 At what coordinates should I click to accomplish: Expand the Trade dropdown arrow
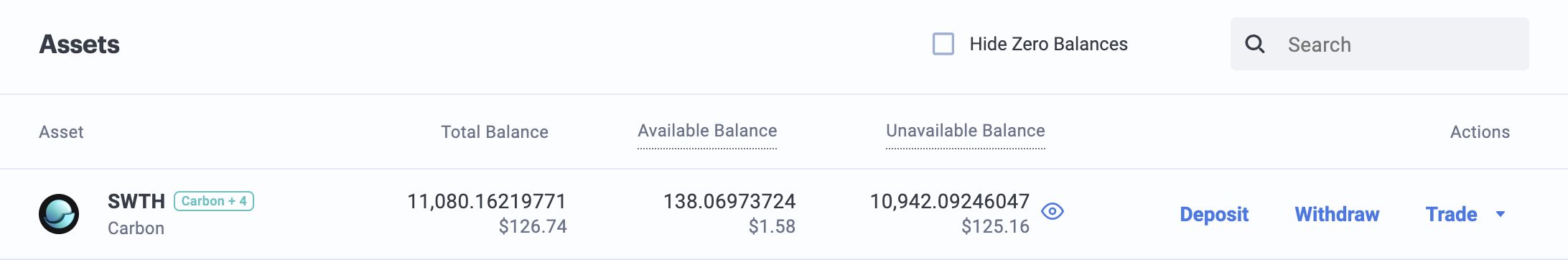(1500, 214)
